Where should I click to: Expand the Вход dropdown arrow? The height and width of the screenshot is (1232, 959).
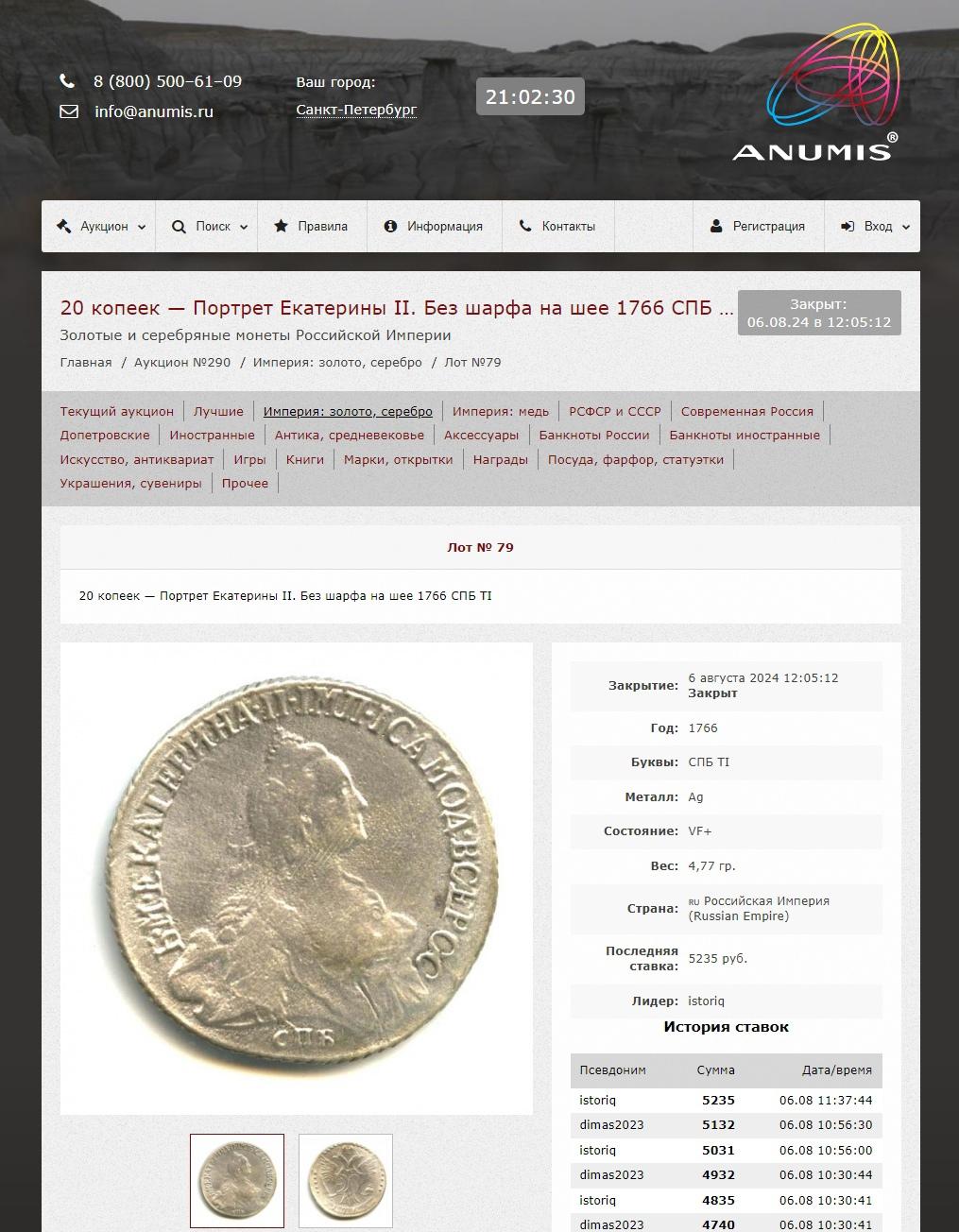click(x=906, y=227)
